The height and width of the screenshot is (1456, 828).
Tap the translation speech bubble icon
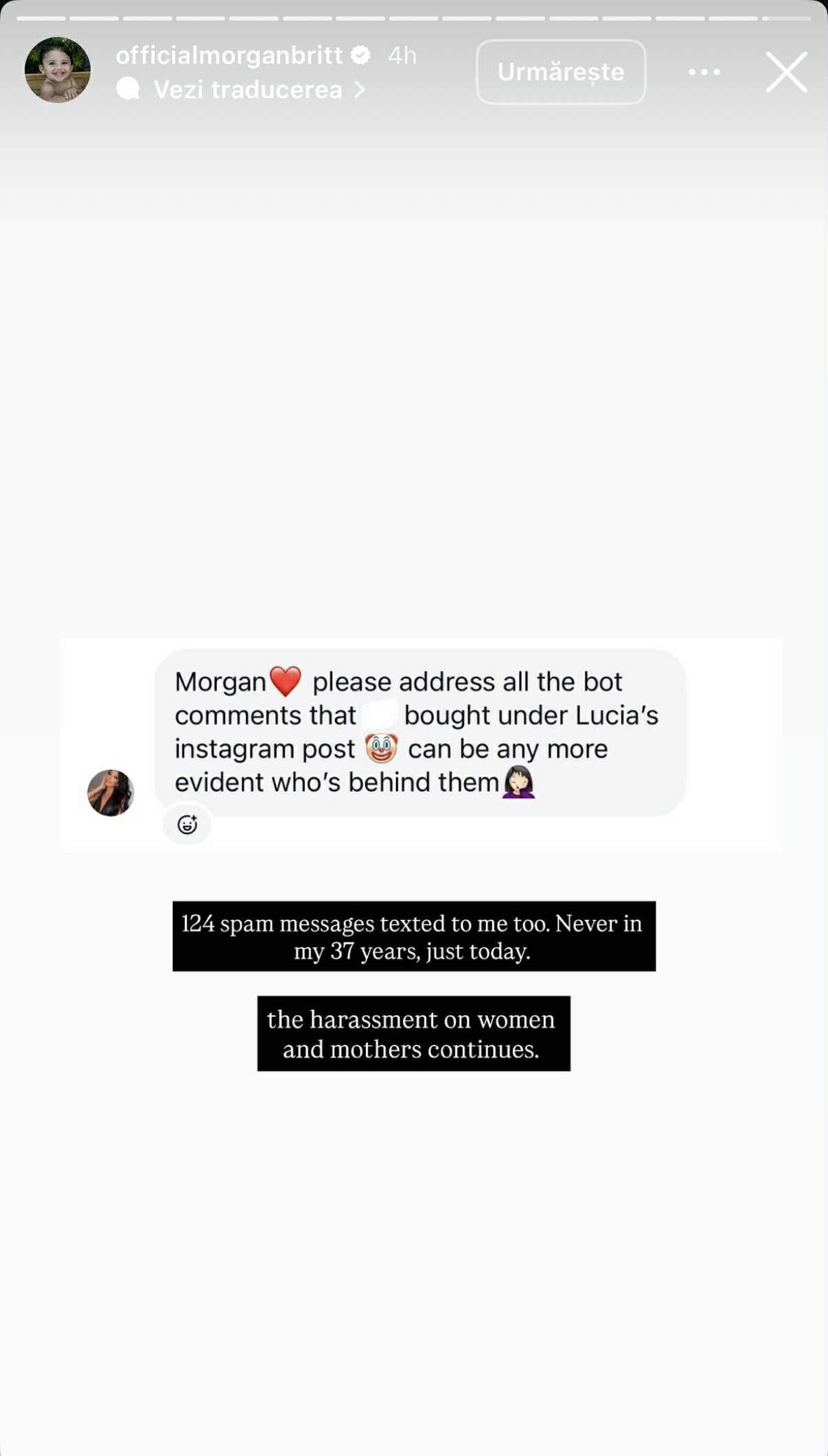[128, 89]
